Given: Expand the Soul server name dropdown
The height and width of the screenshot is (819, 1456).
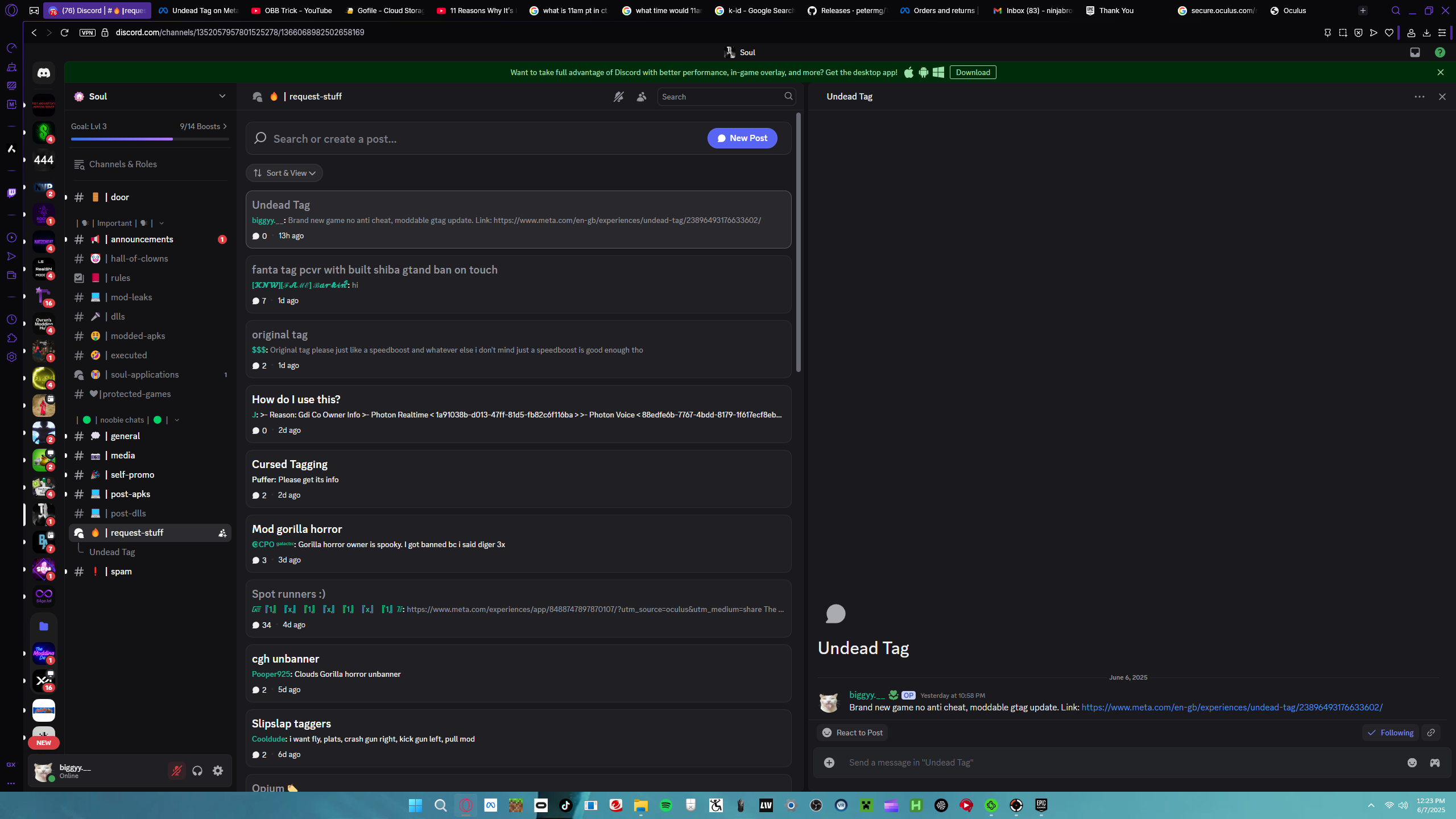Looking at the screenshot, I should (222, 96).
